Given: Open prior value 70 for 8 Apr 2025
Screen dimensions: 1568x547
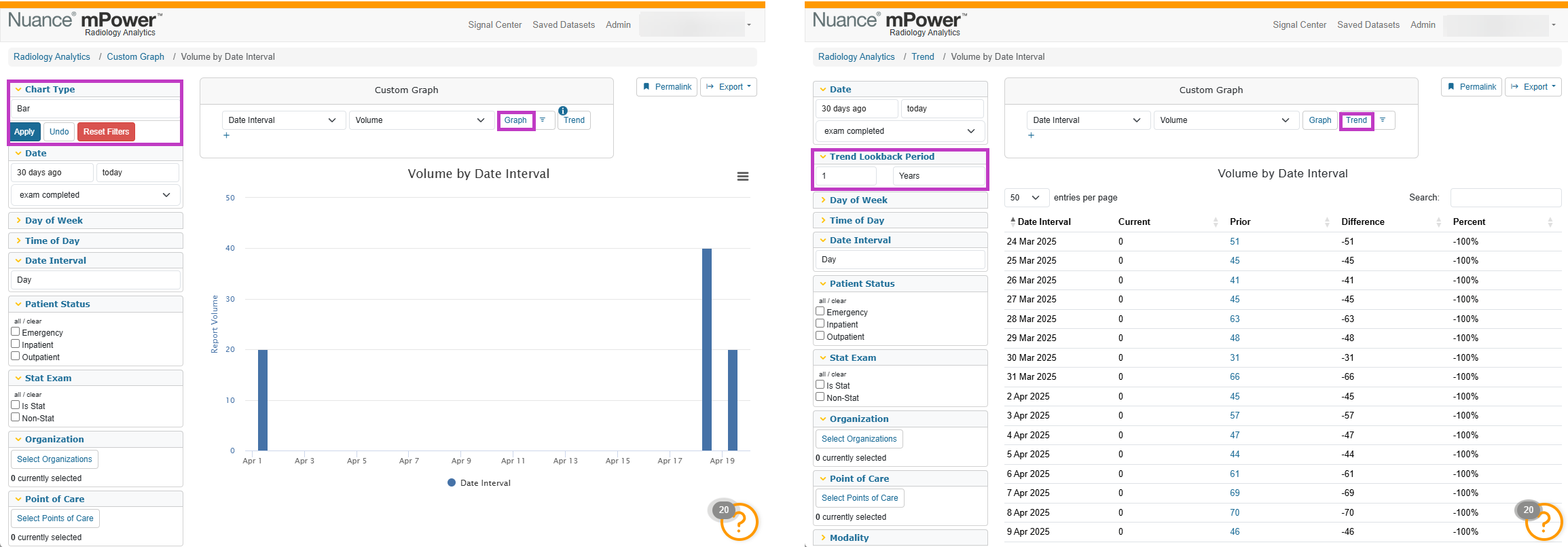Looking at the screenshot, I should click(1235, 512).
